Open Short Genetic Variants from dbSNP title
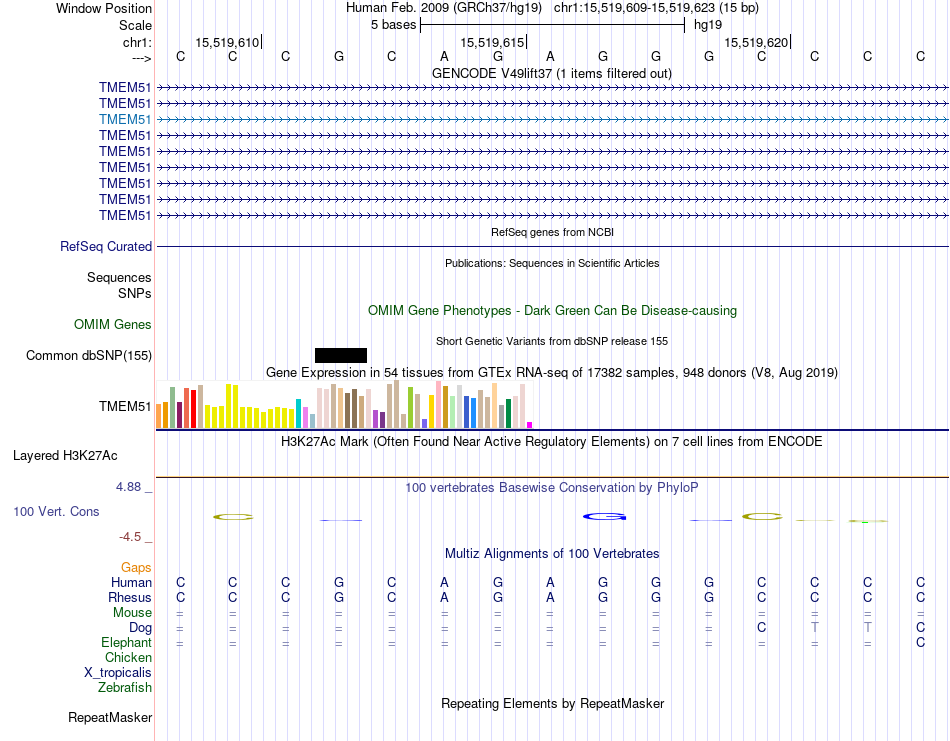The width and height of the screenshot is (950, 741). tap(552, 341)
